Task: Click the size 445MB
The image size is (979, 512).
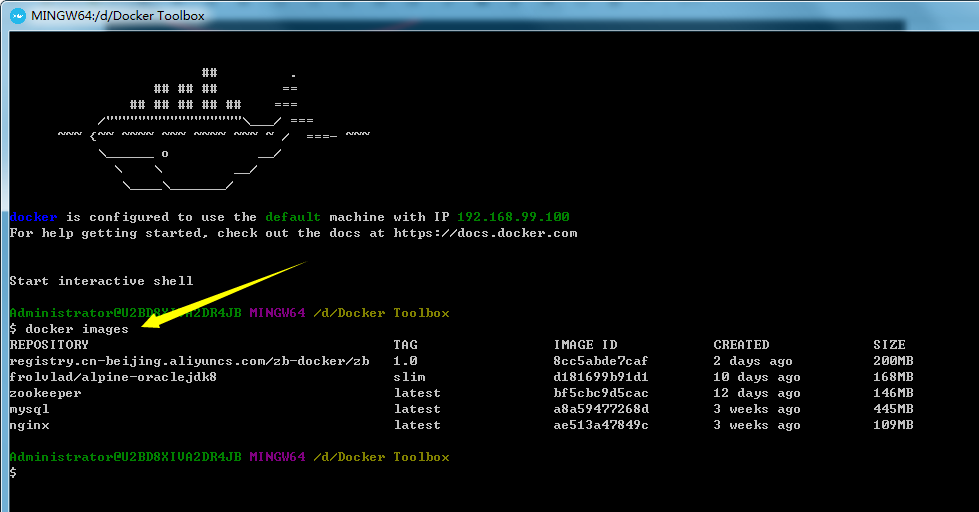Action: [893, 409]
